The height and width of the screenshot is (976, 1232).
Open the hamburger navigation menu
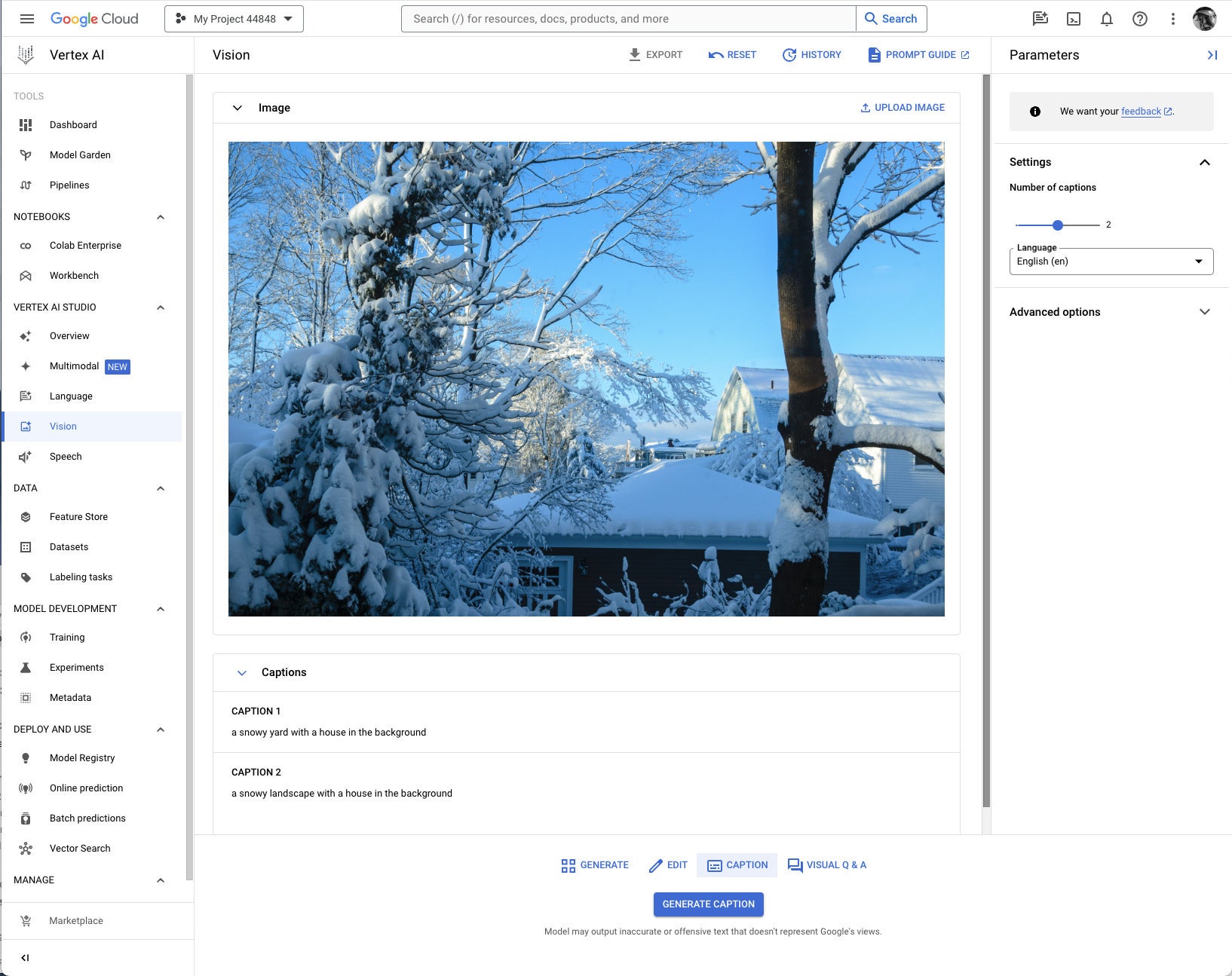click(26, 19)
